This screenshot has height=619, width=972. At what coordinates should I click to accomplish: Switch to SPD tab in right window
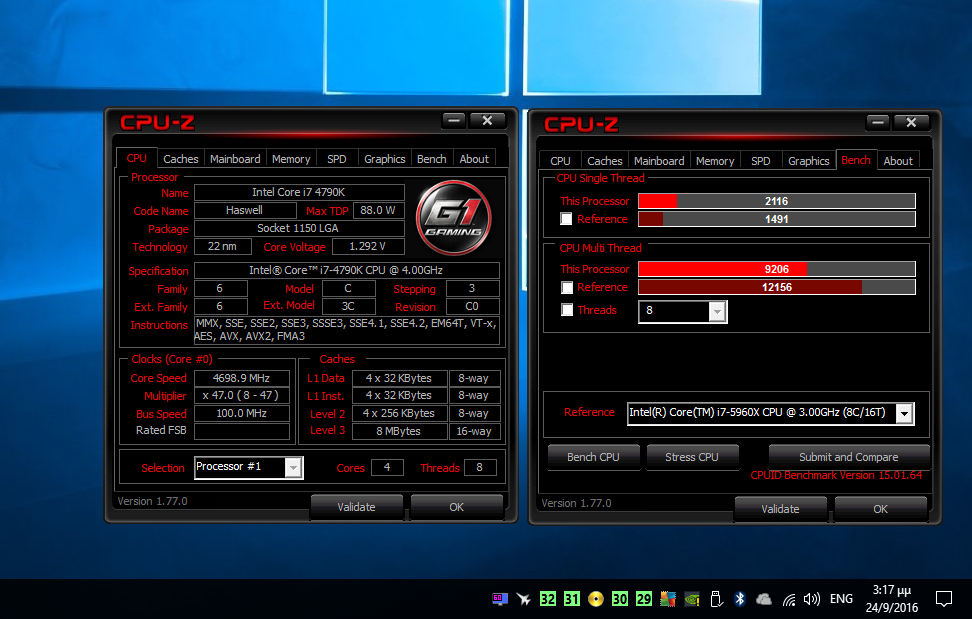click(761, 160)
